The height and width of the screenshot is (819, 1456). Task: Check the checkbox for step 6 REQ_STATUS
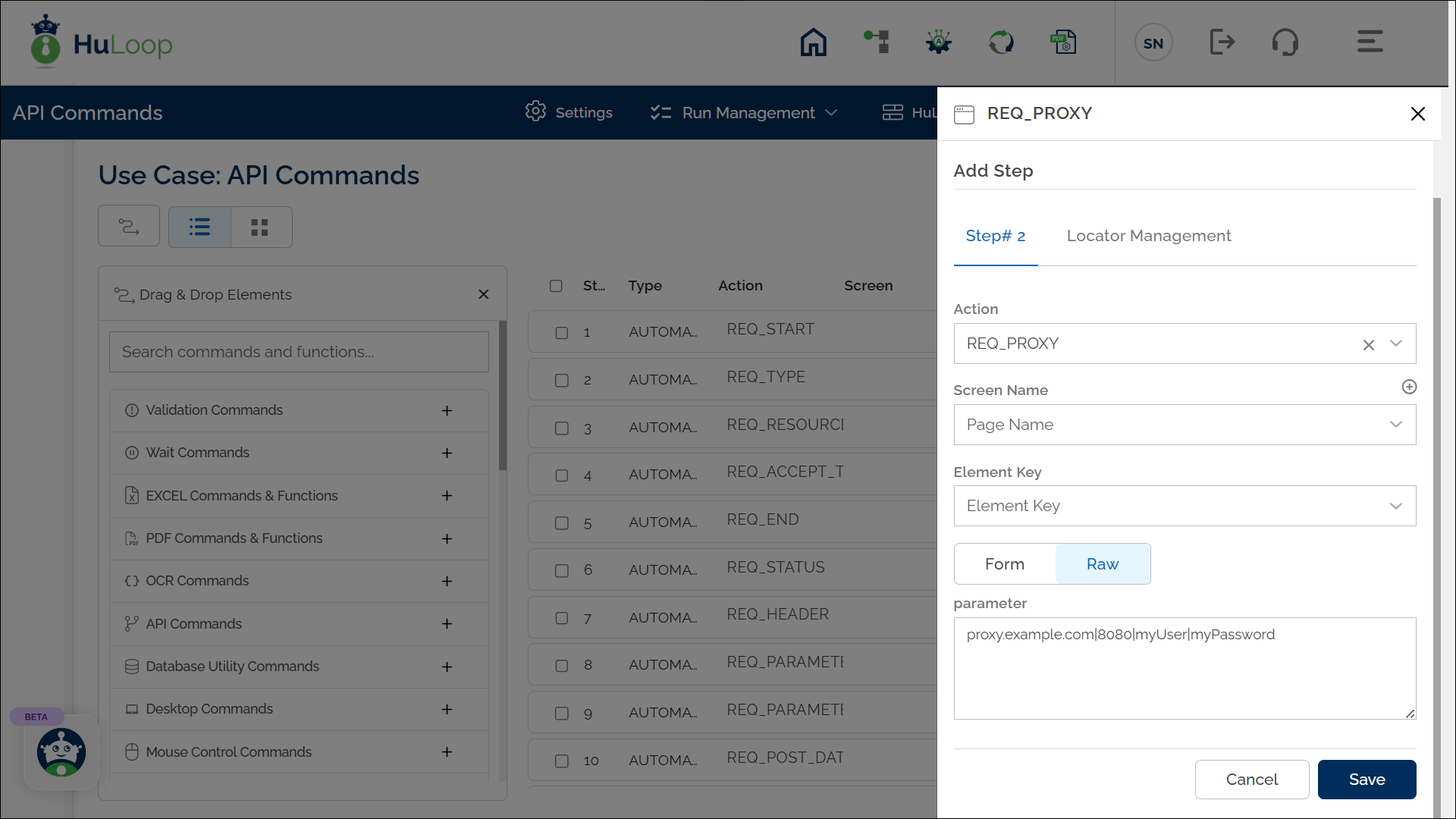pos(561,571)
